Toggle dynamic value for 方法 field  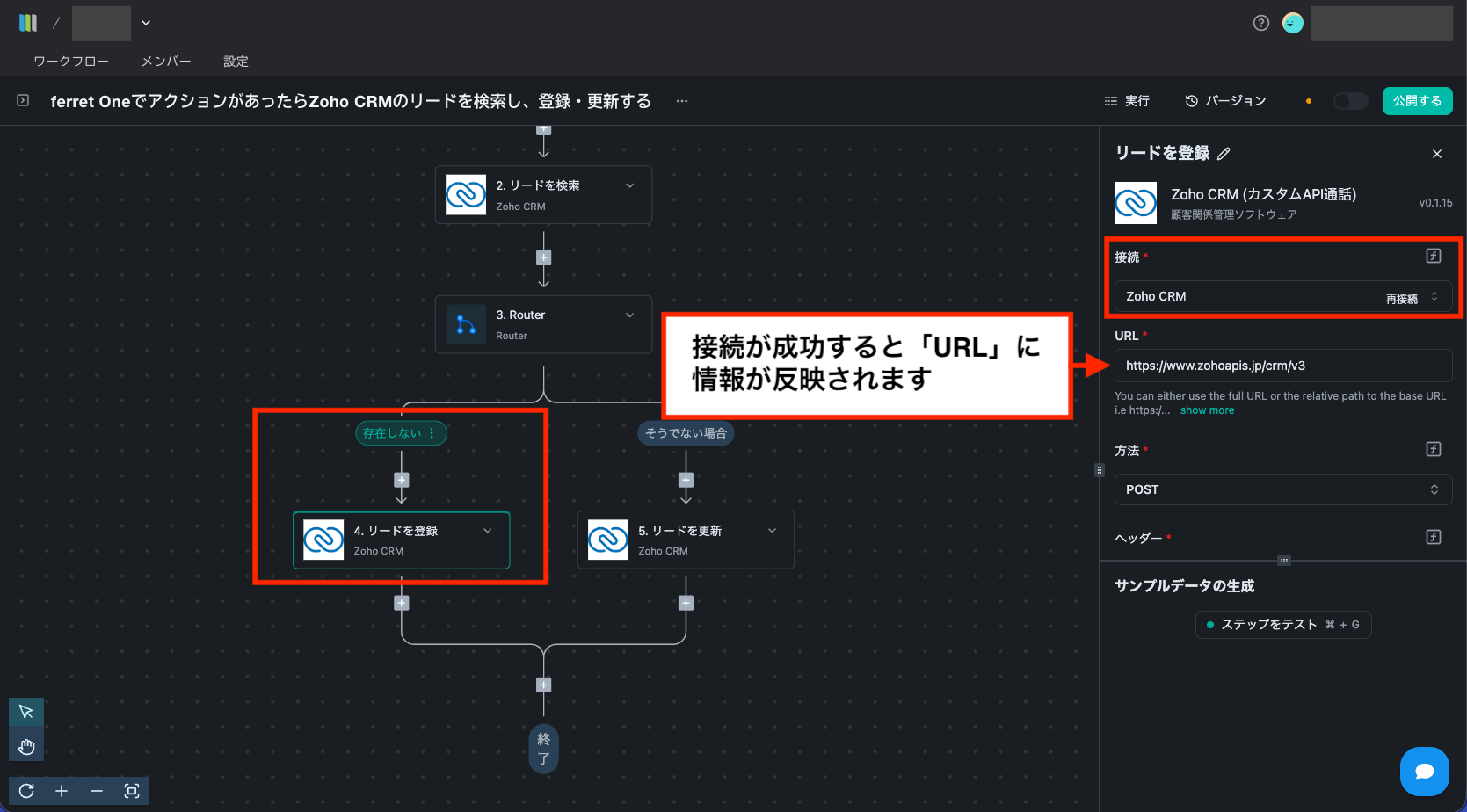1434,449
